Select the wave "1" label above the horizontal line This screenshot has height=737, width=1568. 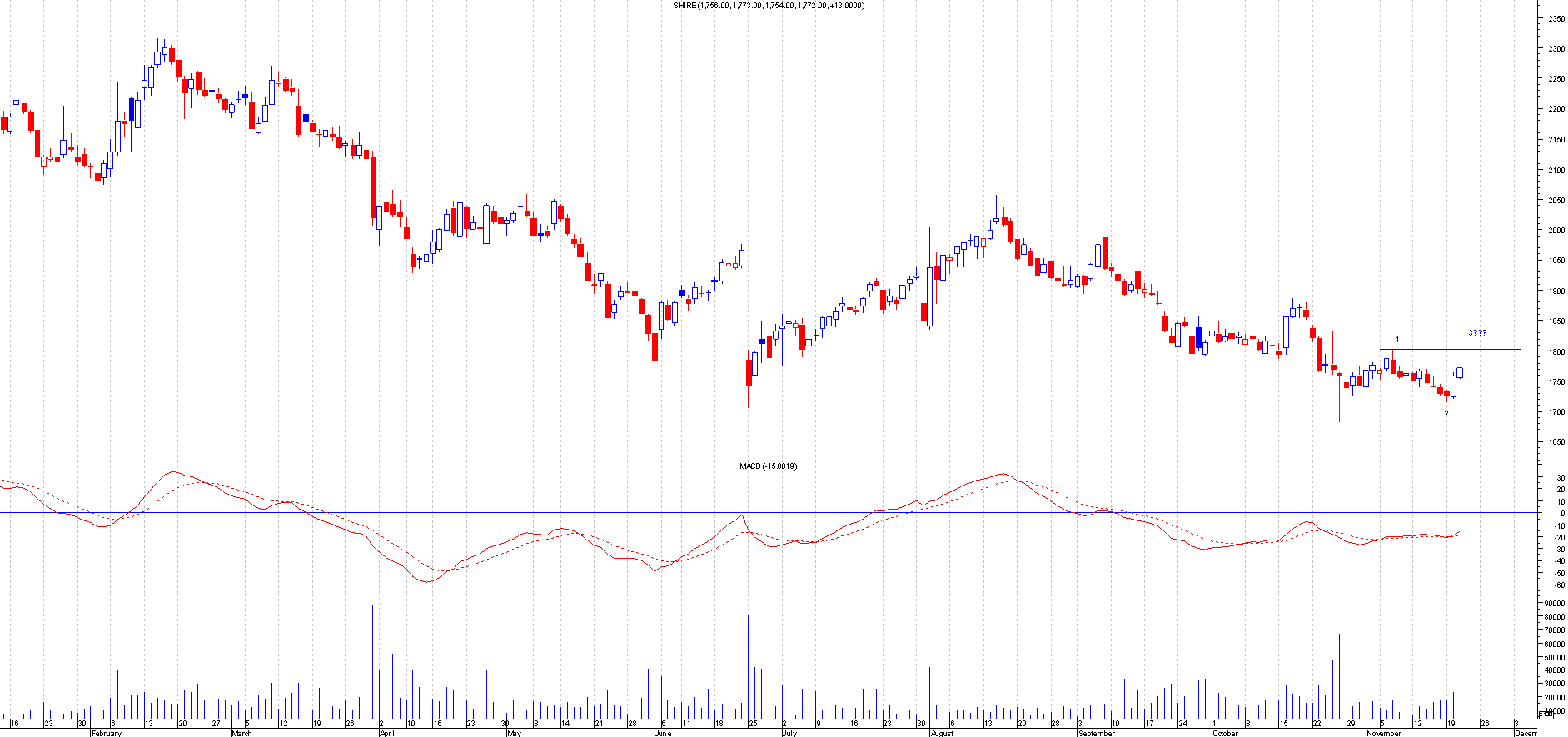click(1397, 340)
